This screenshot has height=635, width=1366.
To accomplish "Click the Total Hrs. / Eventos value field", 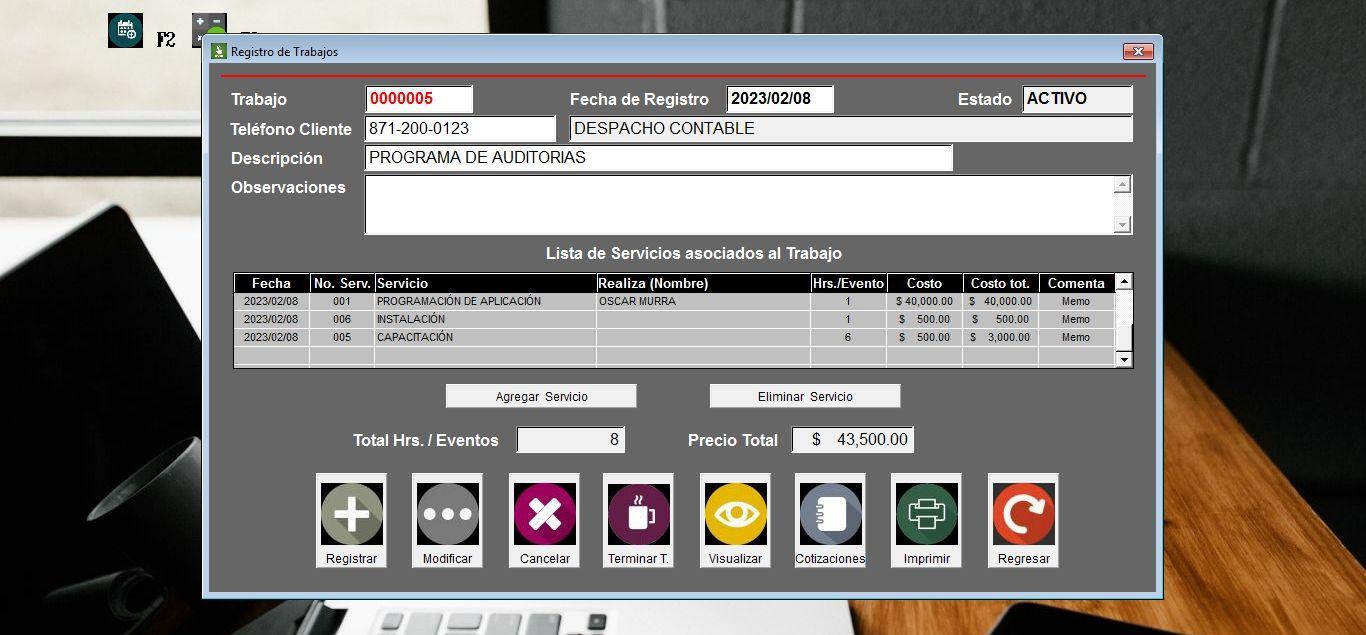I will pos(571,439).
